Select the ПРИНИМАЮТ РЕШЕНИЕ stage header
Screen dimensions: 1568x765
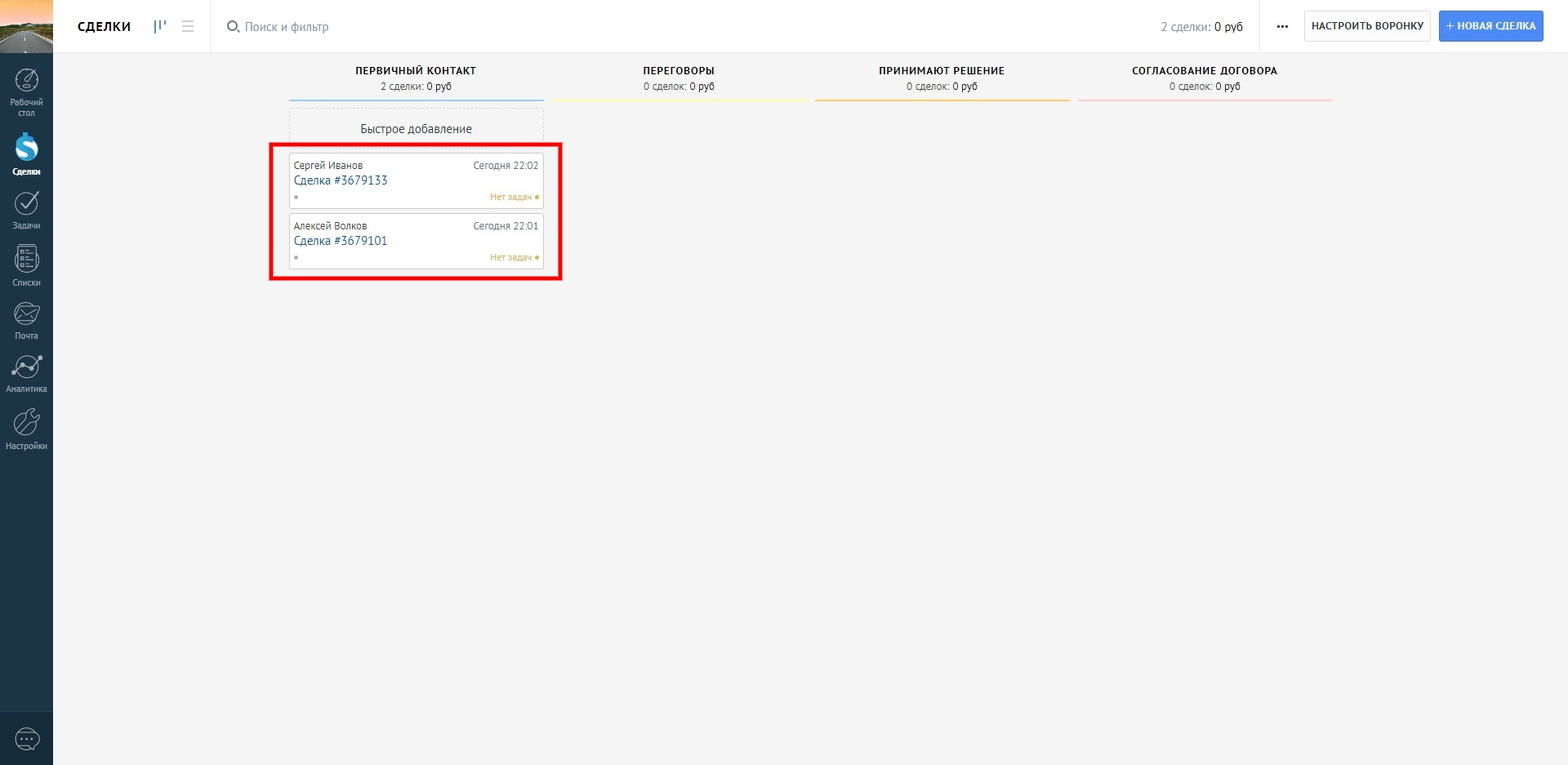(x=942, y=71)
